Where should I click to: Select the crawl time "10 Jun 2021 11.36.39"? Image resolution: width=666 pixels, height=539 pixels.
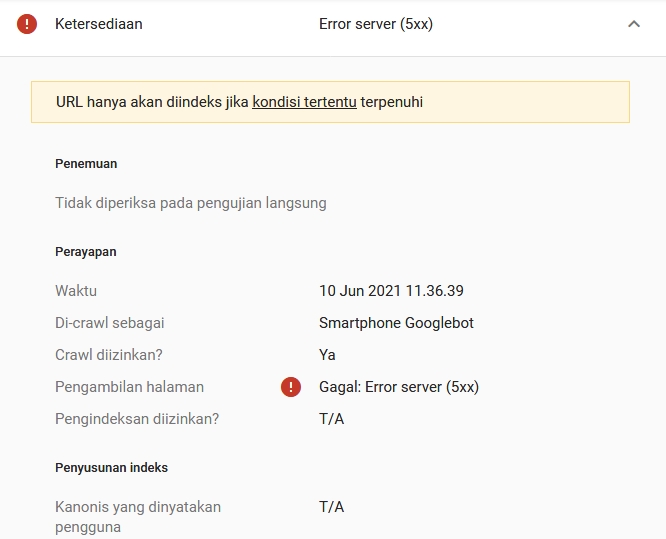391,291
